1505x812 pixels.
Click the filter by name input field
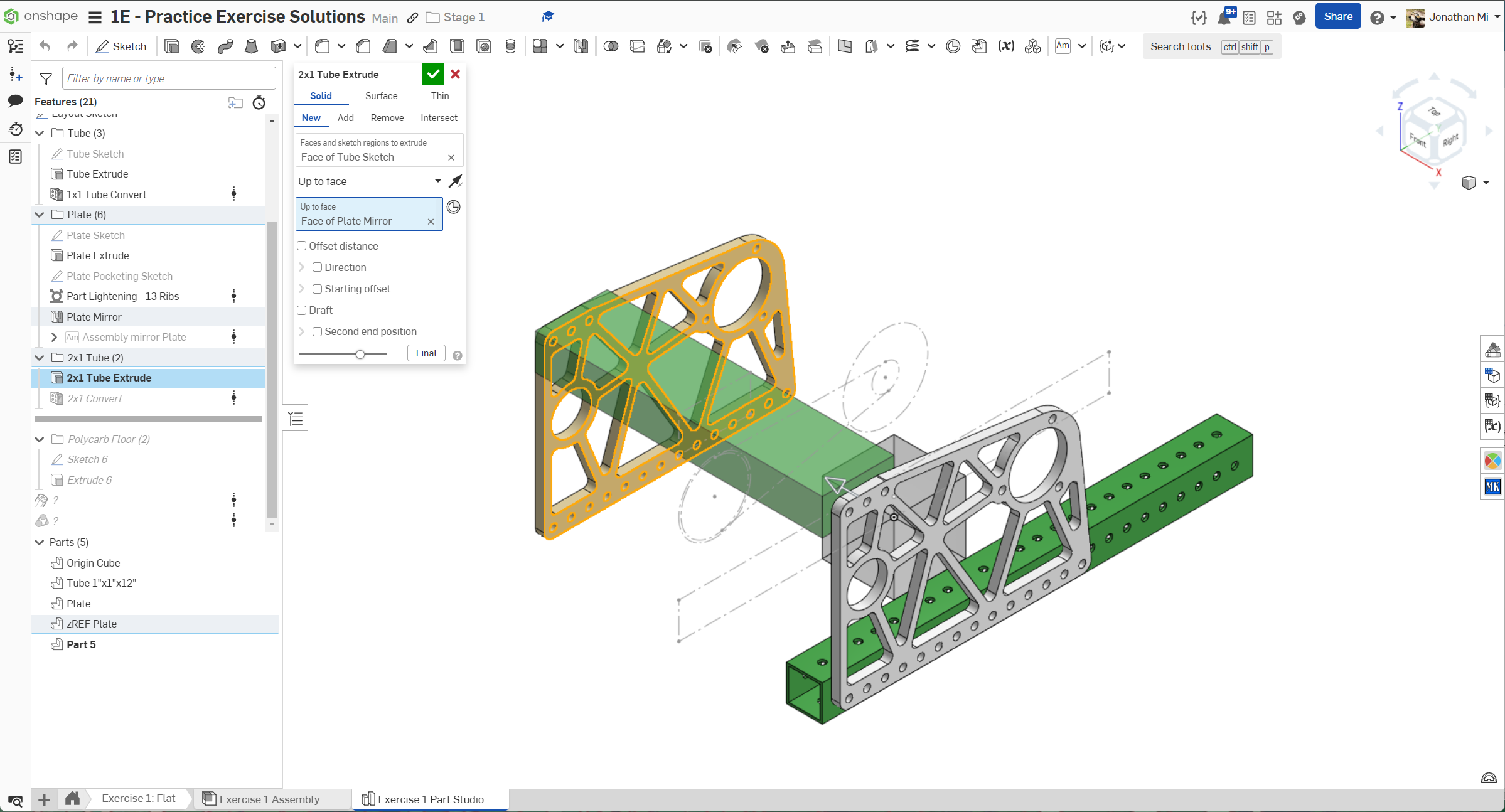coord(168,78)
